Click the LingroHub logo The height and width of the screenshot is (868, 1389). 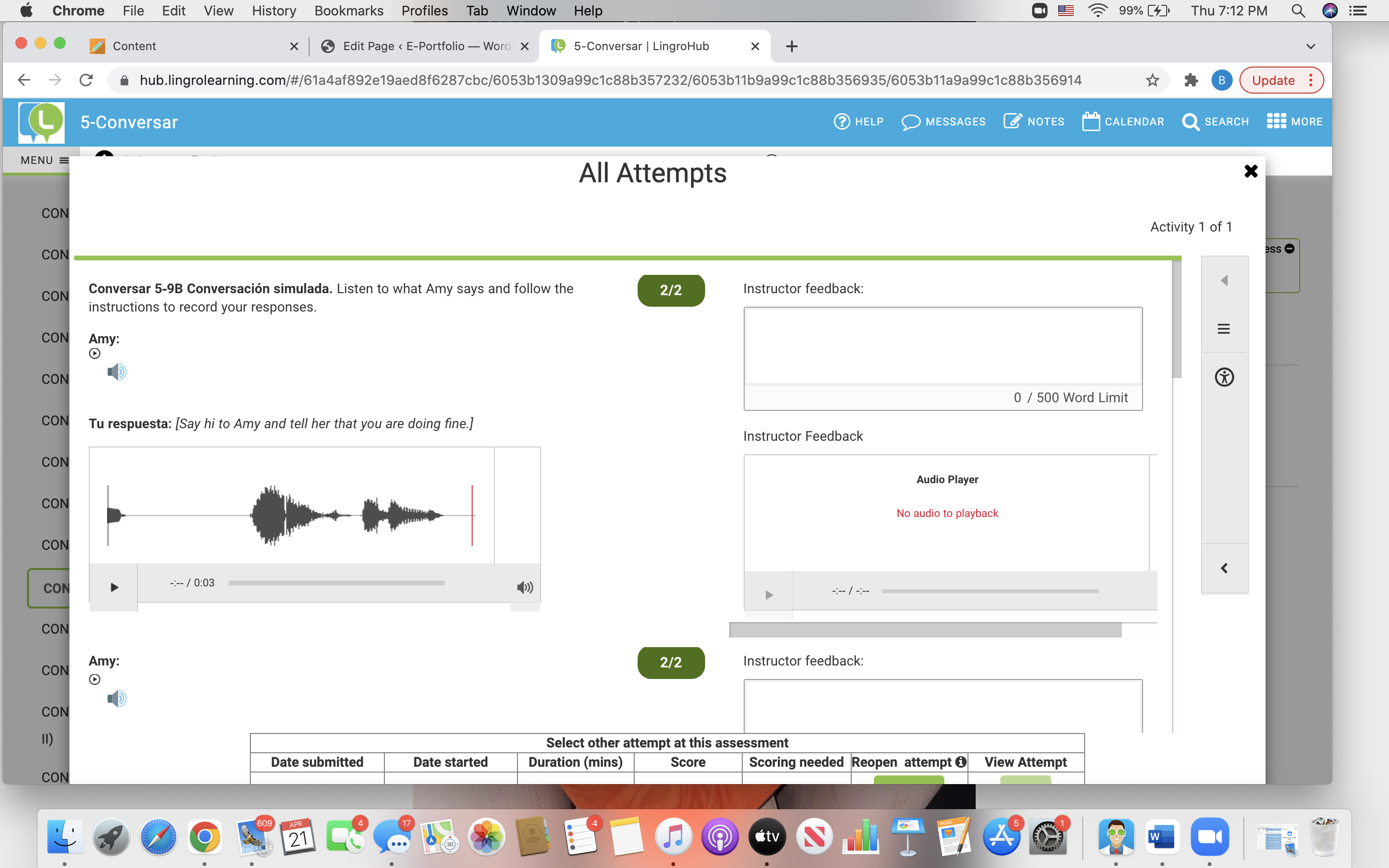[x=41, y=122]
